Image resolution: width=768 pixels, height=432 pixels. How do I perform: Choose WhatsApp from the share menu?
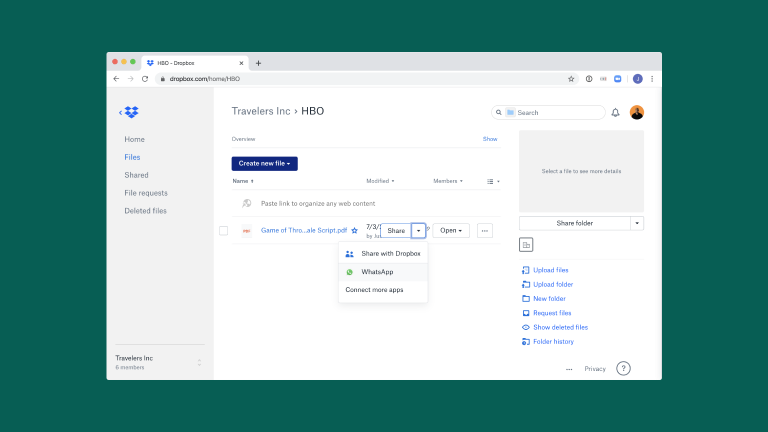tap(377, 272)
